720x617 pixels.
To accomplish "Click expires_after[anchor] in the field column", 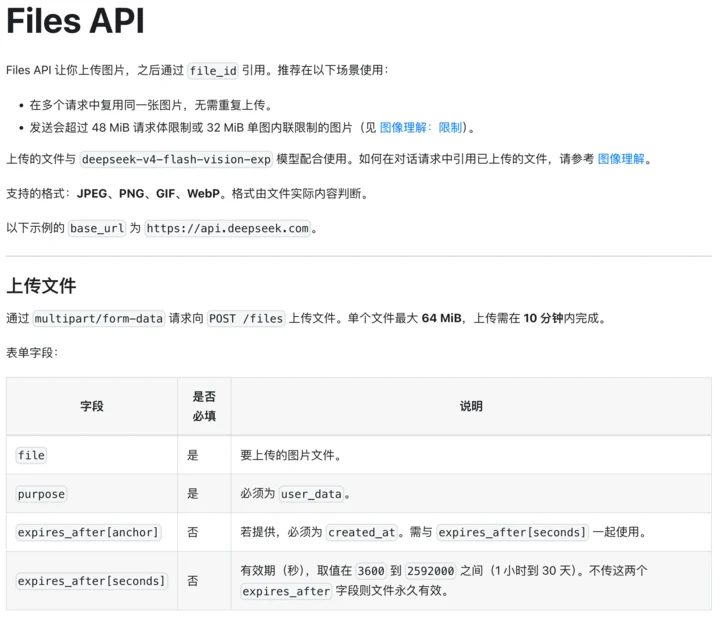I will click(88, 533).
